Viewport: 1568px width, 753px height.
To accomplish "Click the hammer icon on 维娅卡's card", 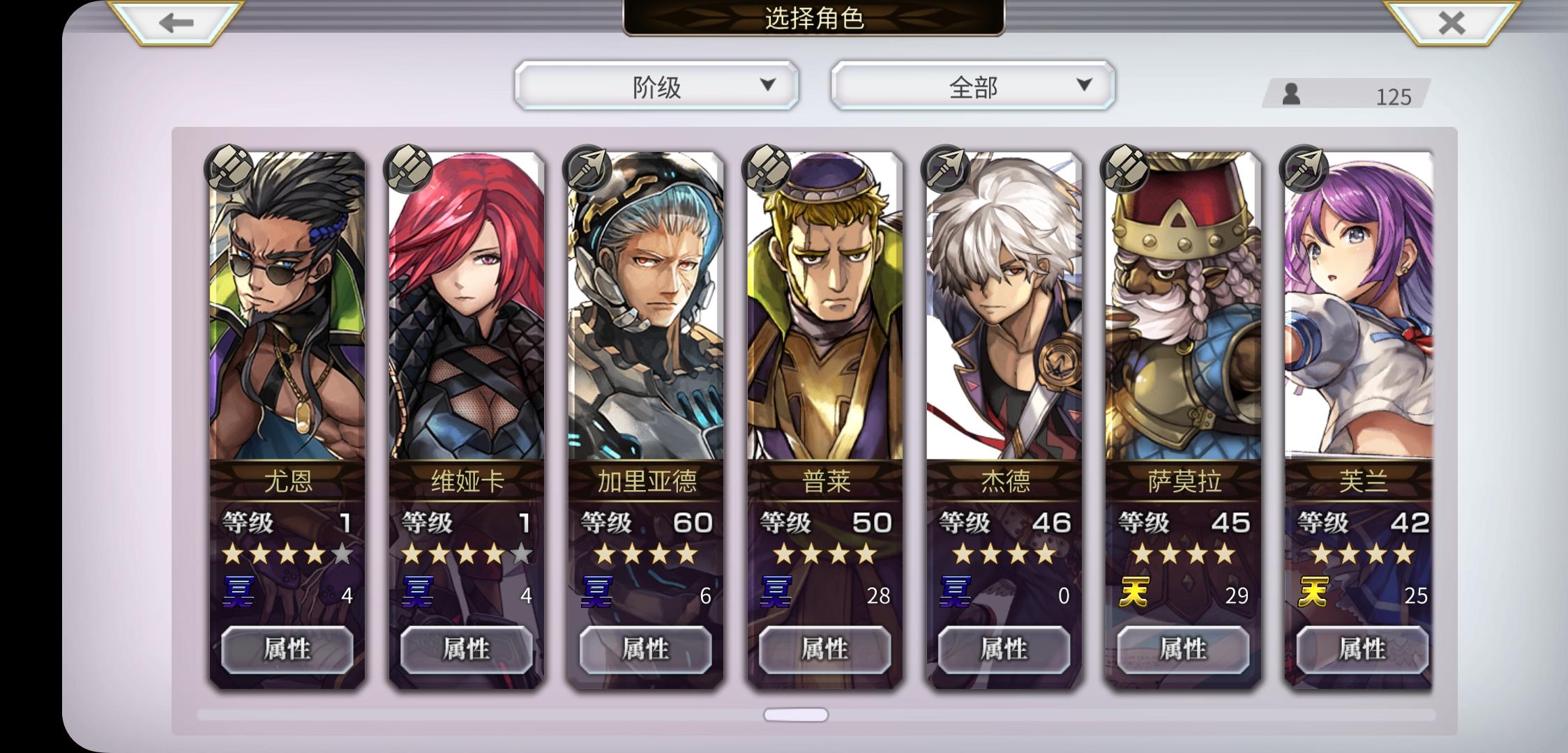I will click(x=408, y=169).
